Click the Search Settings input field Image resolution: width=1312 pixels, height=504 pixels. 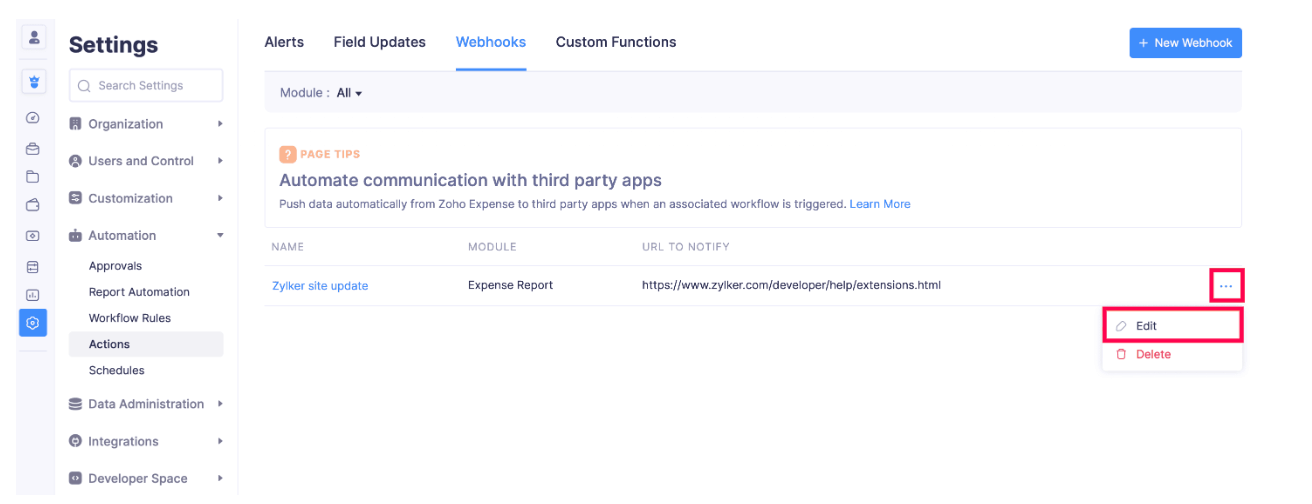click(146, 86)
